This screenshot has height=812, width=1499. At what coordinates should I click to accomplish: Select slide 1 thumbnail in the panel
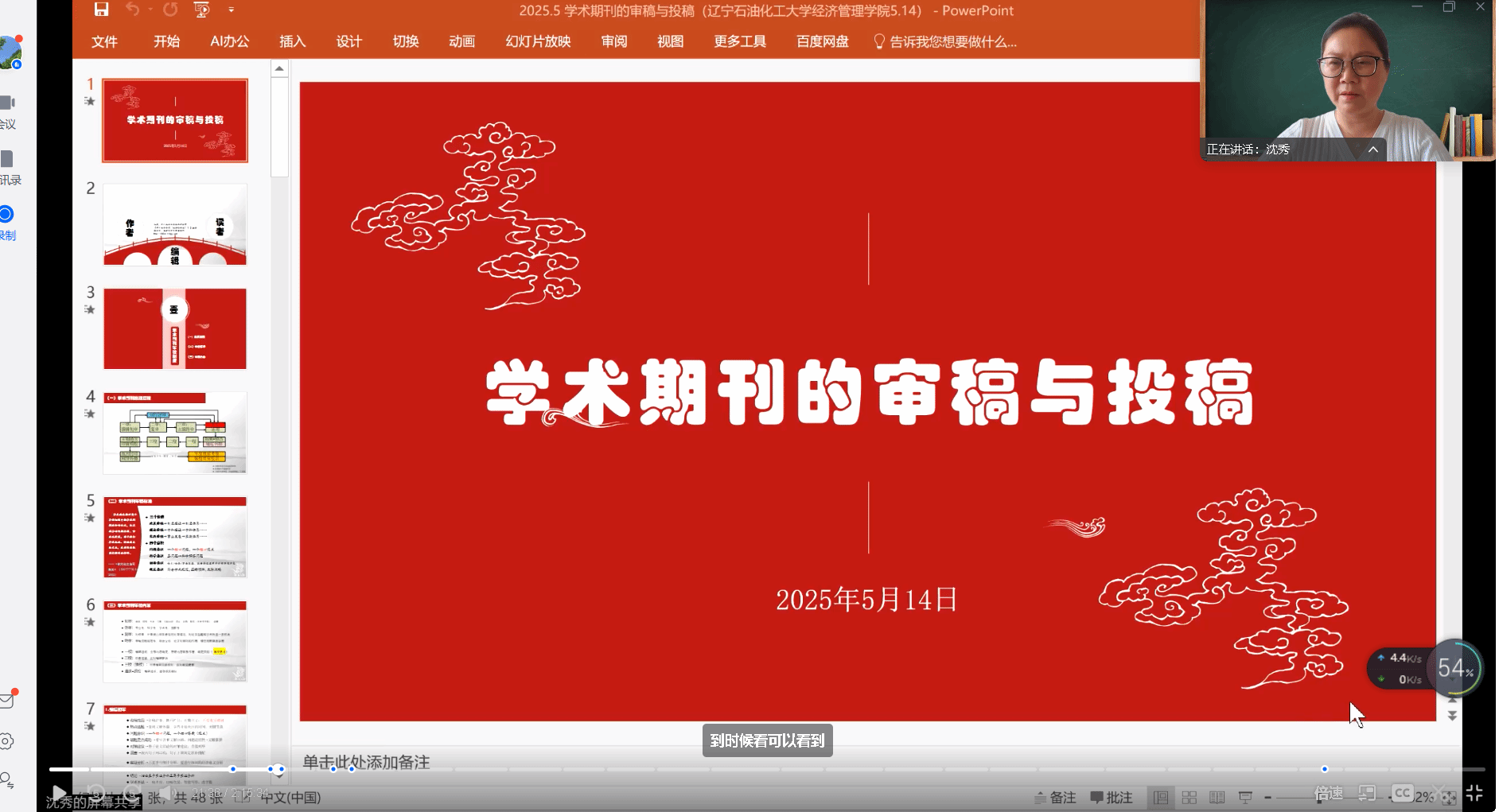[x=175, y=120]
